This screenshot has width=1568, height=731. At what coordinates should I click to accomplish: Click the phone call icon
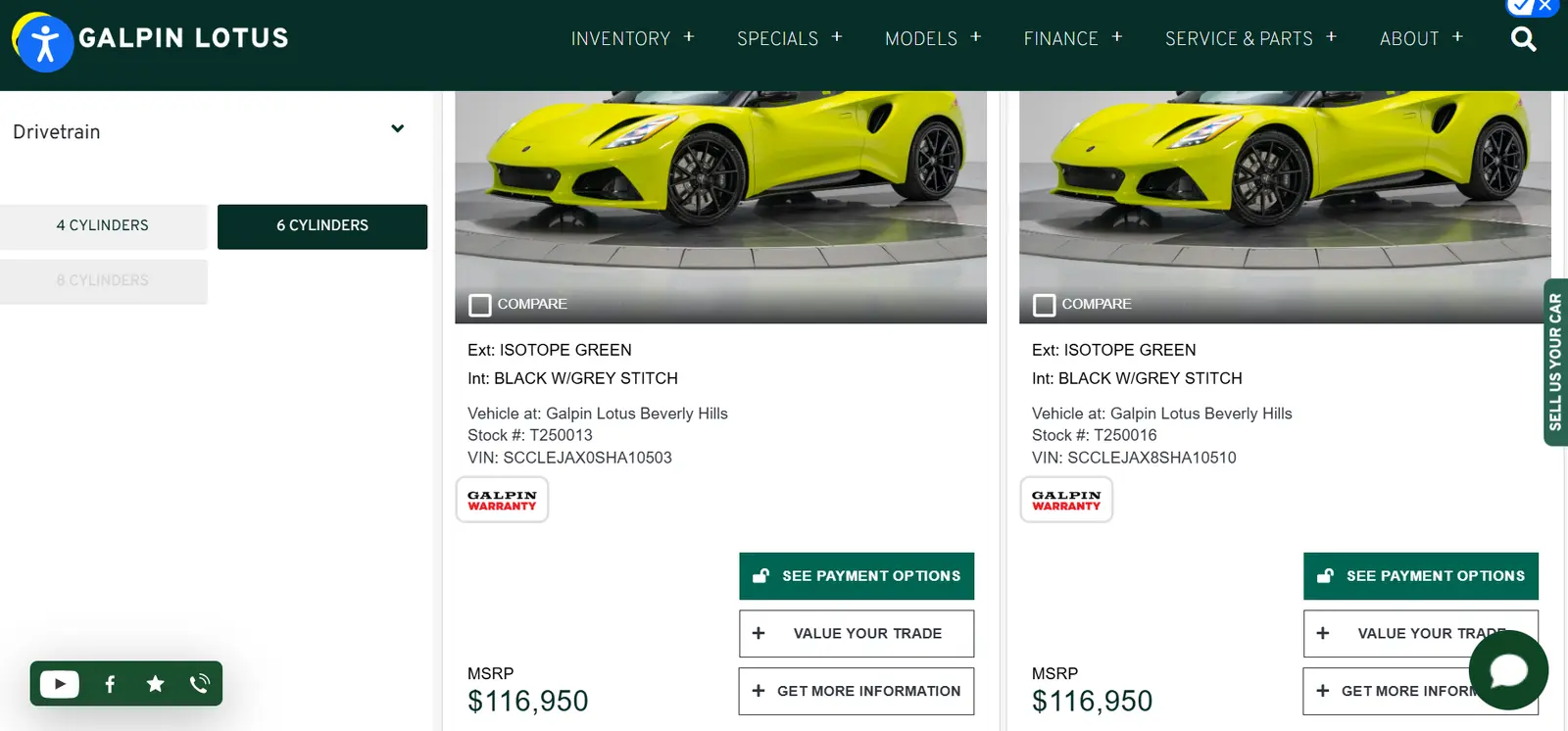[x=200, y=684]
